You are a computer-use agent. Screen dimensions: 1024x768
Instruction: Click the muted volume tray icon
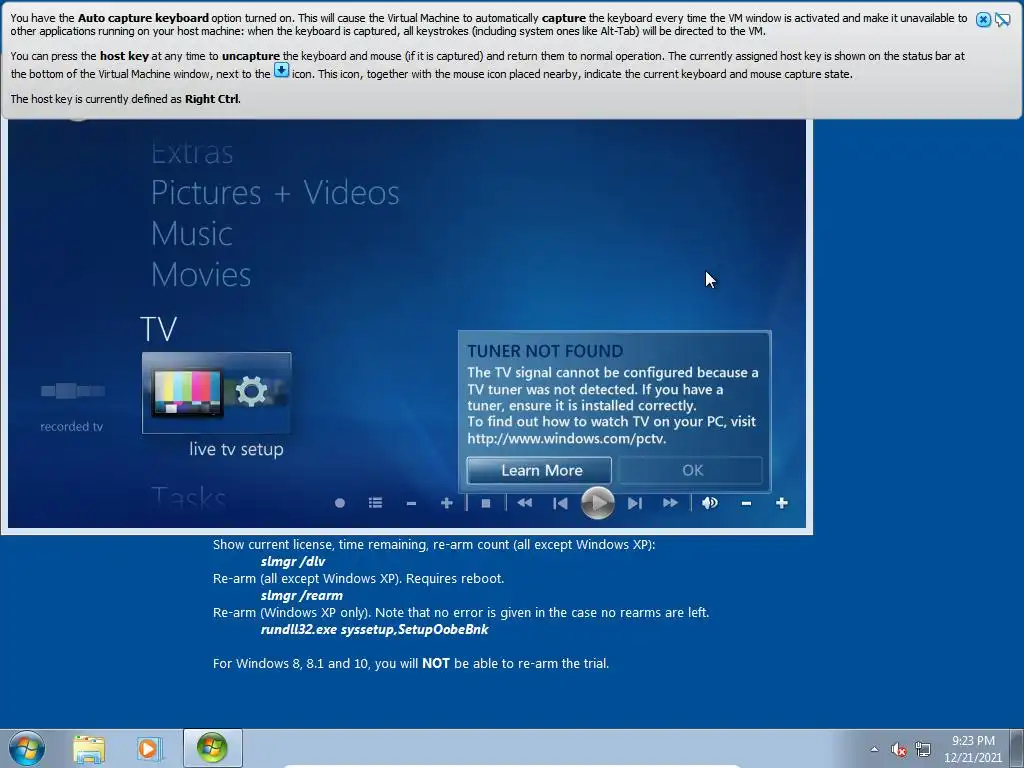pos(899,749)
